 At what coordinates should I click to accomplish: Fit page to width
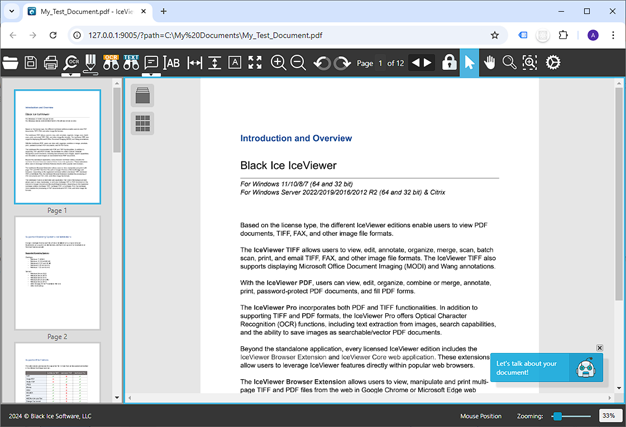click(194, 63)
